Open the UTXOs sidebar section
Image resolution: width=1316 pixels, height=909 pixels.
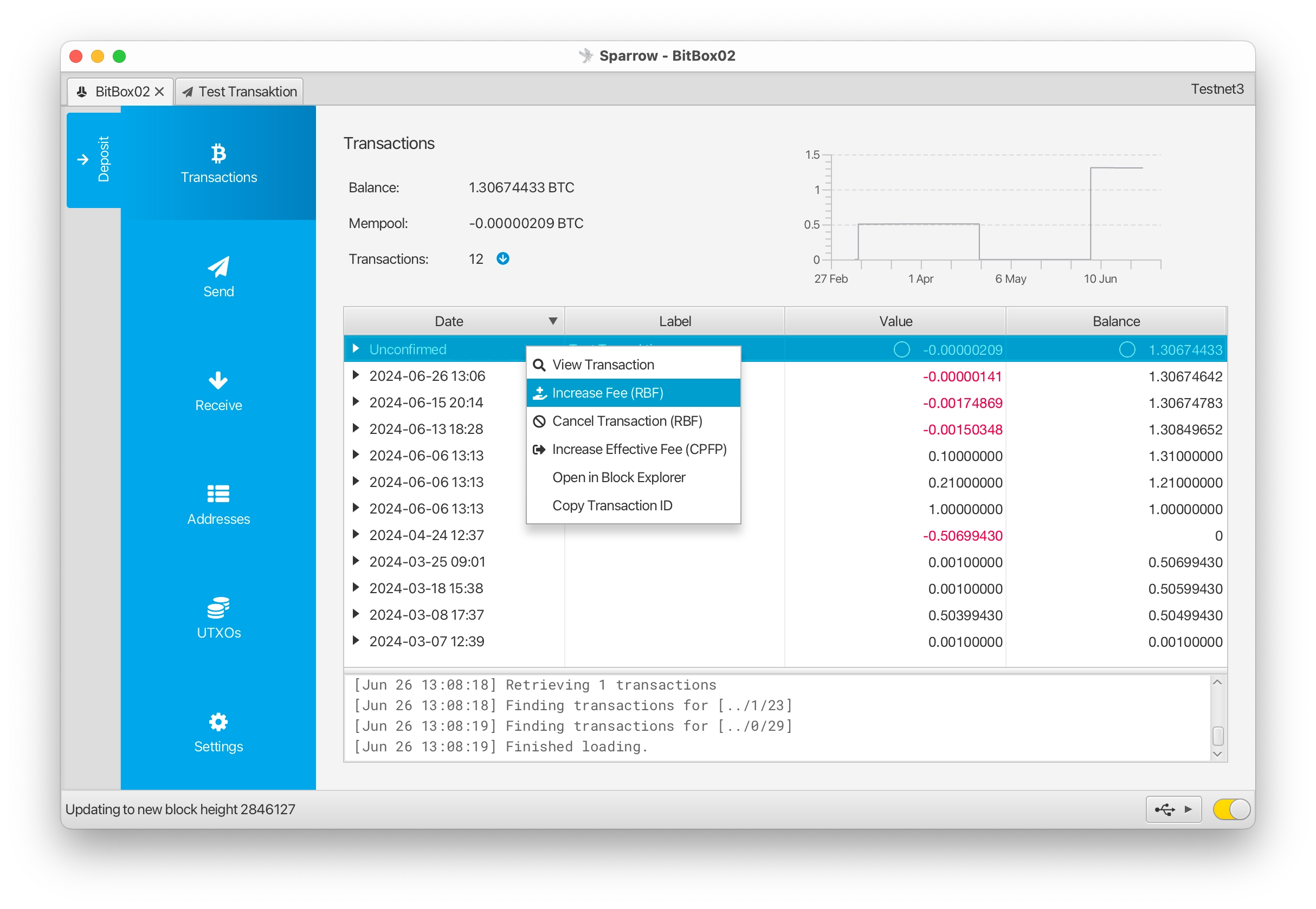[218, 619]
